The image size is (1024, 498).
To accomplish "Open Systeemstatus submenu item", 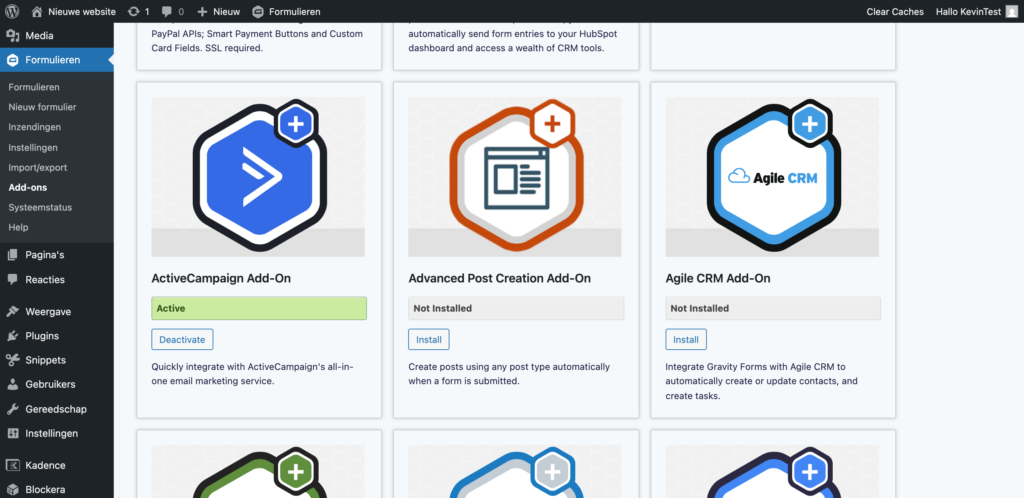I will [x=40, y=208].
